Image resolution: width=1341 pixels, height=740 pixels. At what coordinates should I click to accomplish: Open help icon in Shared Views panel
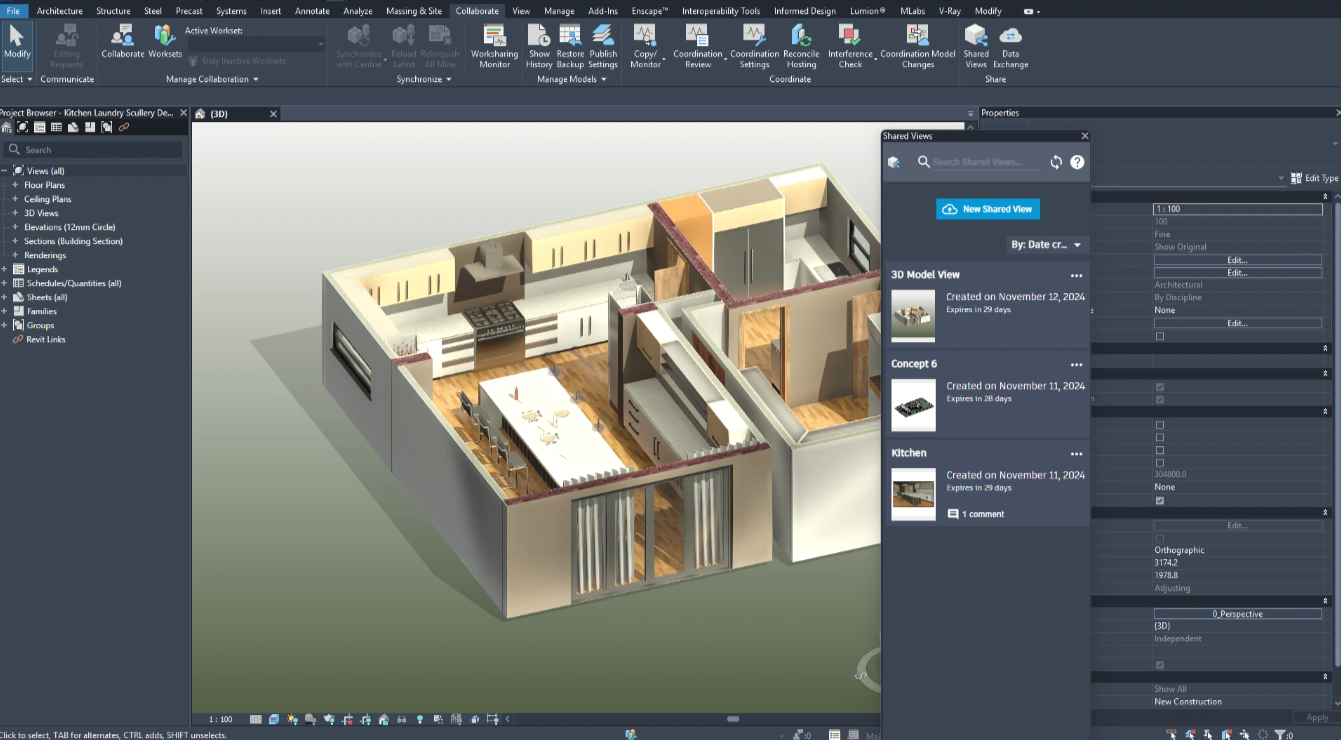click(x=1077, y=162)
